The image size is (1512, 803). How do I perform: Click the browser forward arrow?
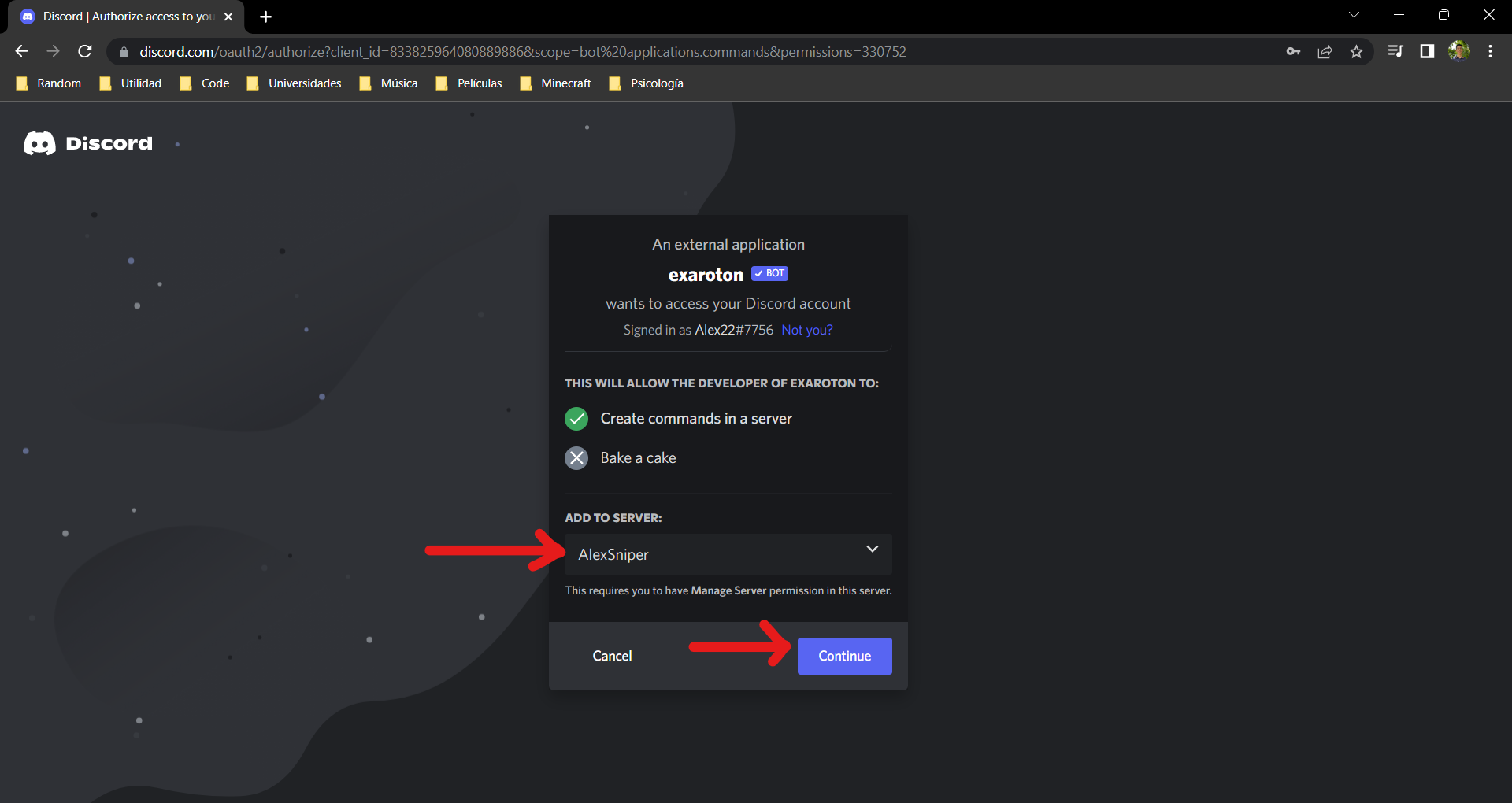pos(53,51)
